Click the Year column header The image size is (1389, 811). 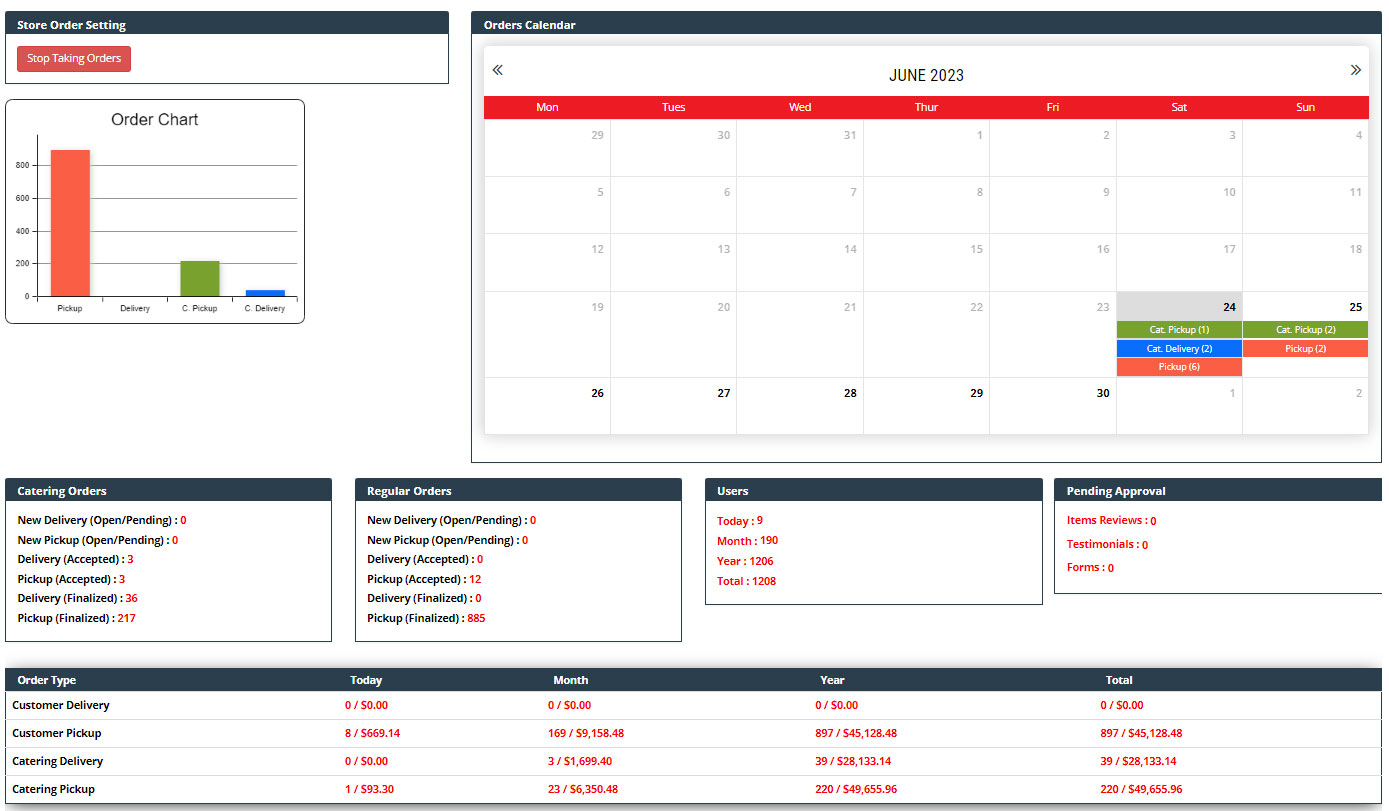[832, 680]
